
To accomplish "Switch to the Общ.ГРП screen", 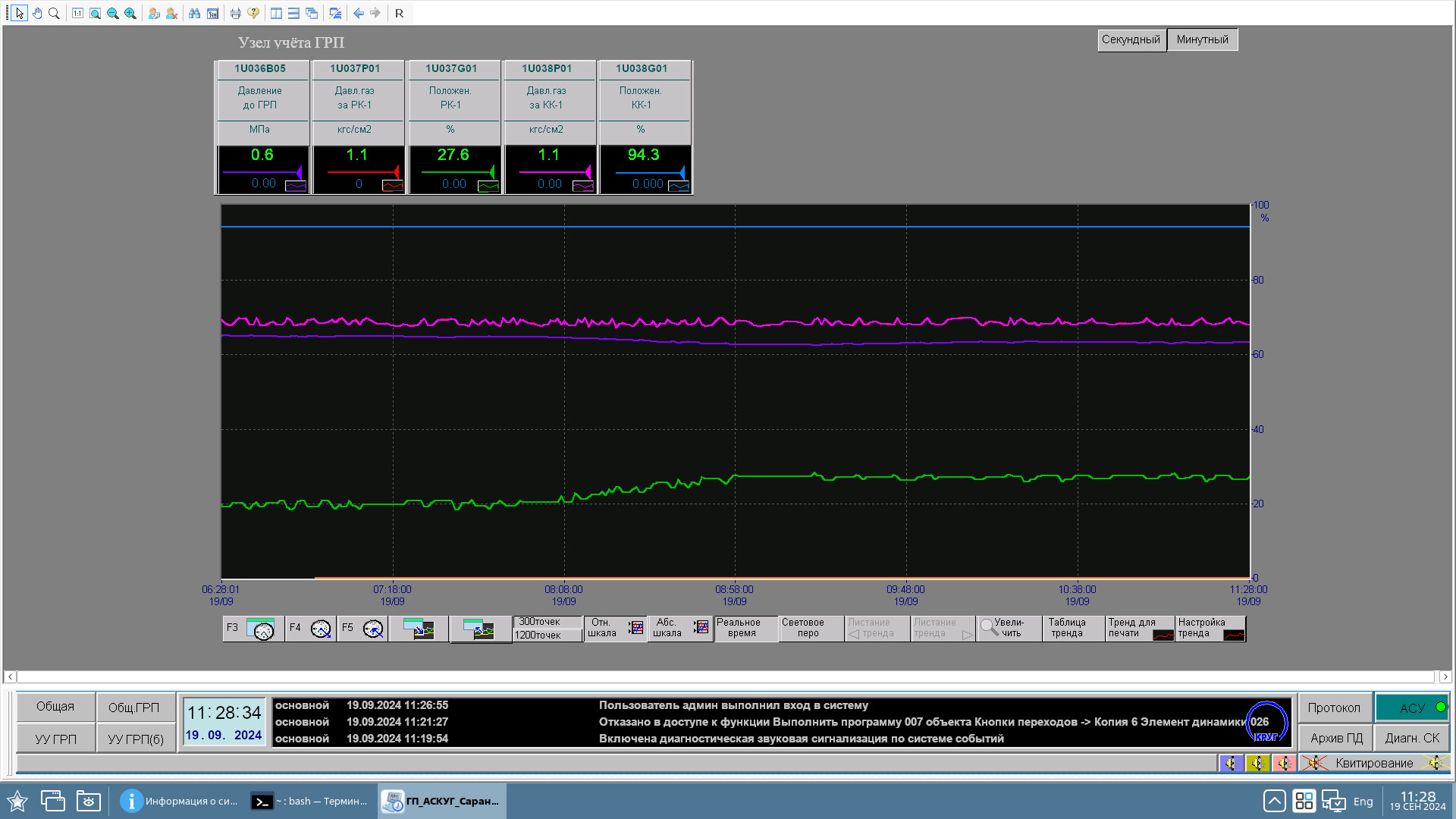I will (x=134, y=707).
